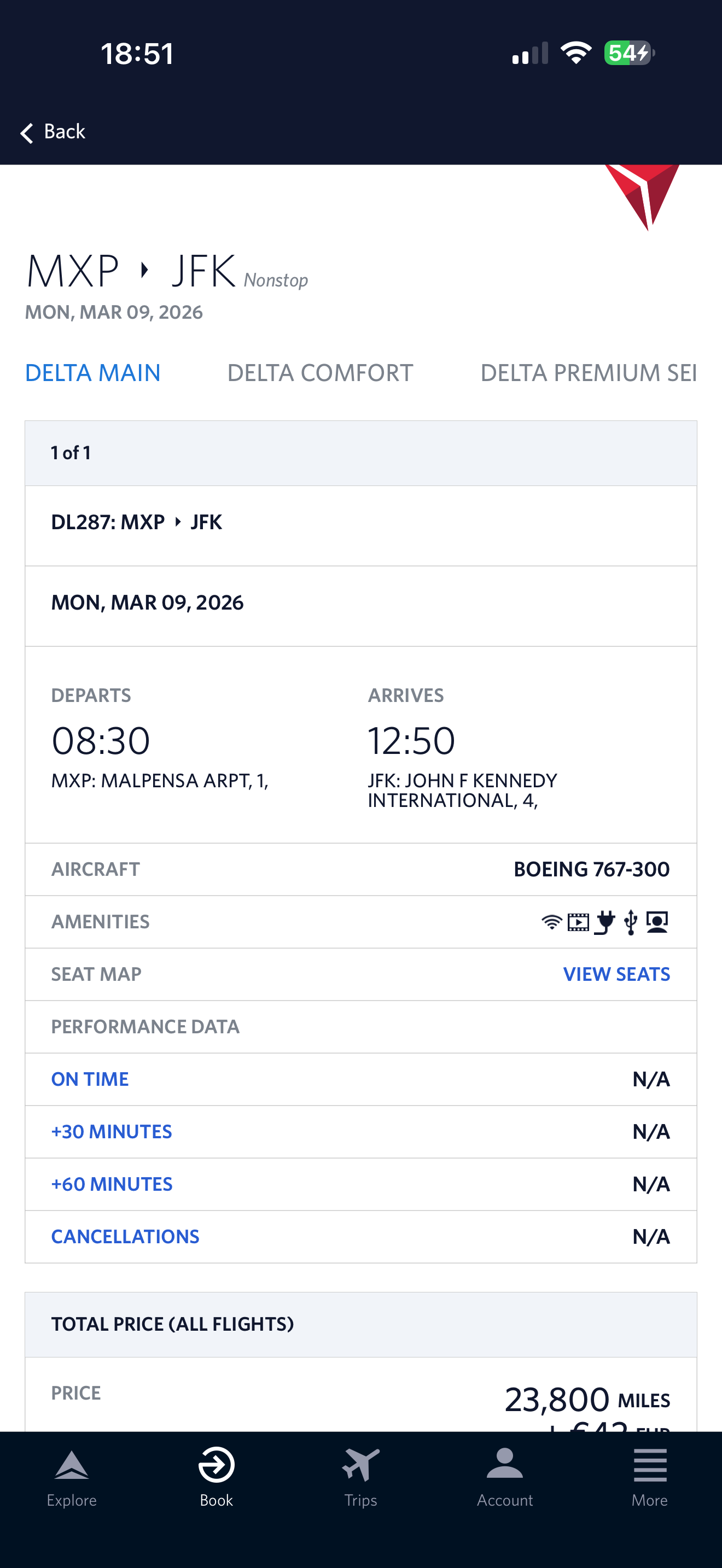722x1568 pixels.
Task: Open the +60 Minutes delay link
Action: point(112,1184)
